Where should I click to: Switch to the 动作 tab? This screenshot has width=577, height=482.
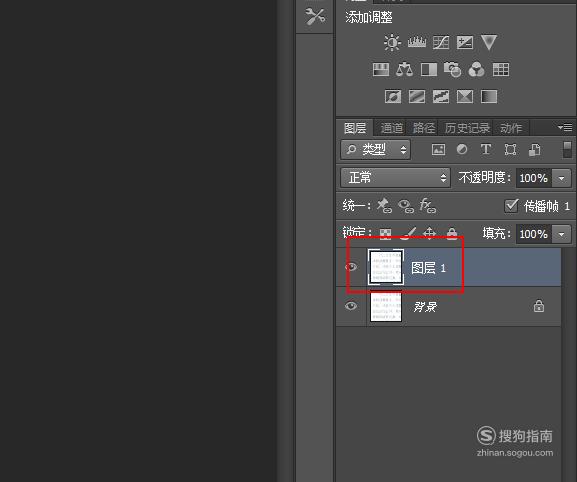[x=511, y=128]
